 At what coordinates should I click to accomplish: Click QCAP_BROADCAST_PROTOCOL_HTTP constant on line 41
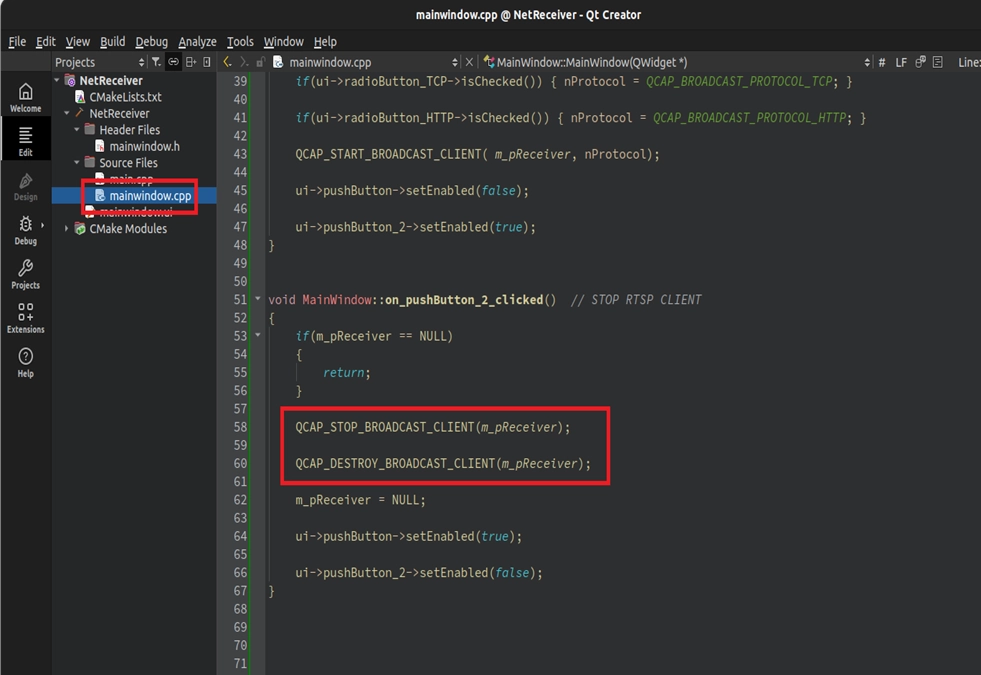pos(750,118)
